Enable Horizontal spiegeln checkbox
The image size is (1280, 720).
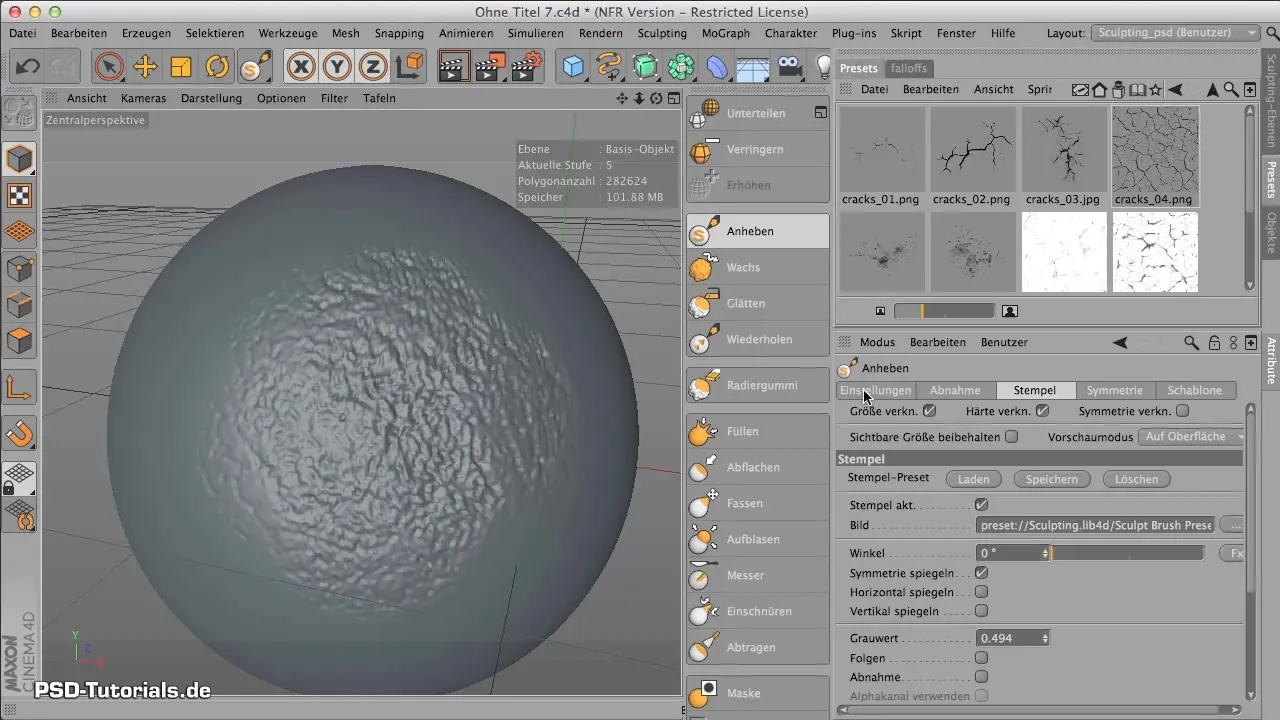click(981, 592)
